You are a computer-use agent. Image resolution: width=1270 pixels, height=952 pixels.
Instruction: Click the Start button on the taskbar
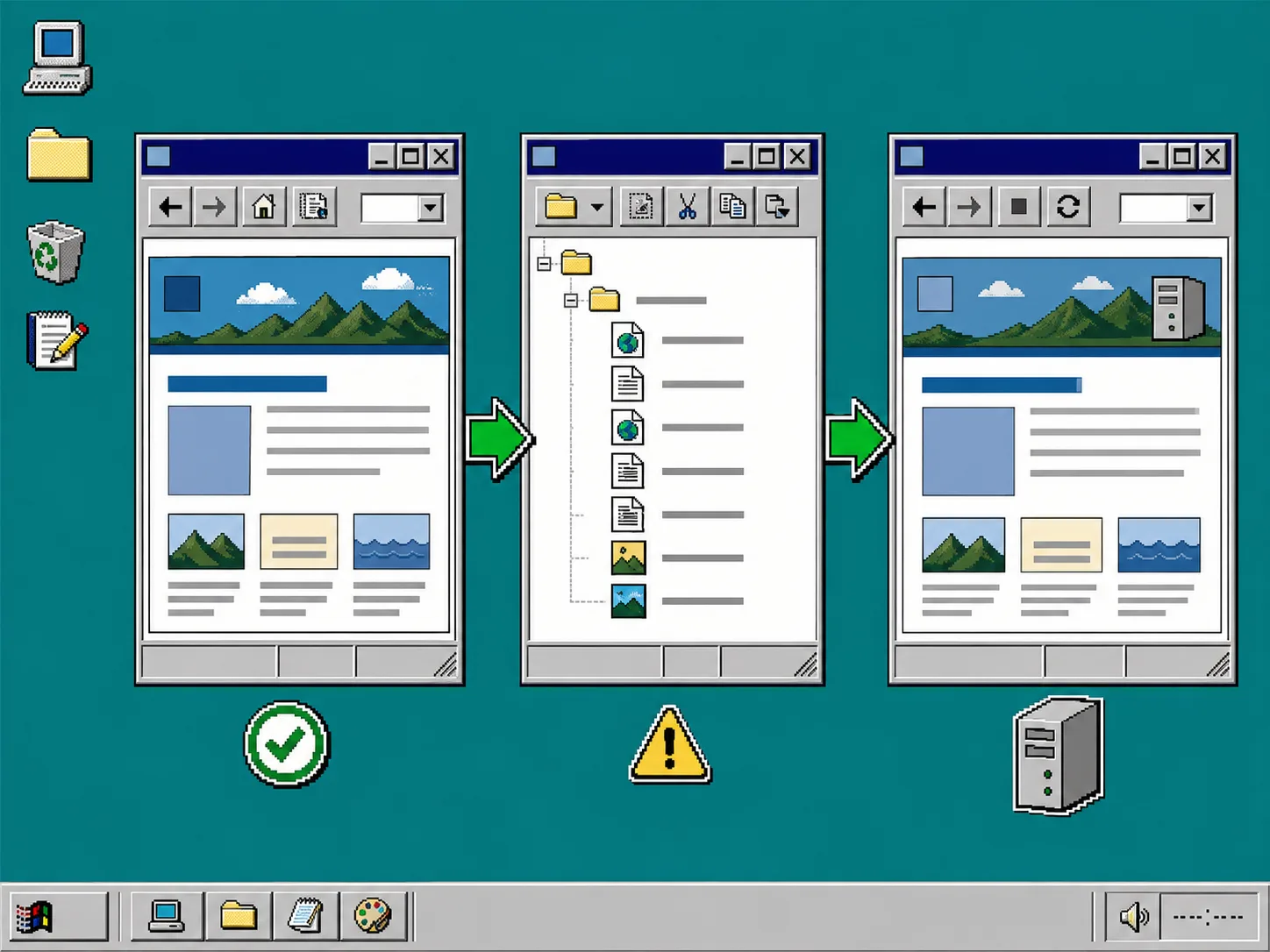coord(59,917)
